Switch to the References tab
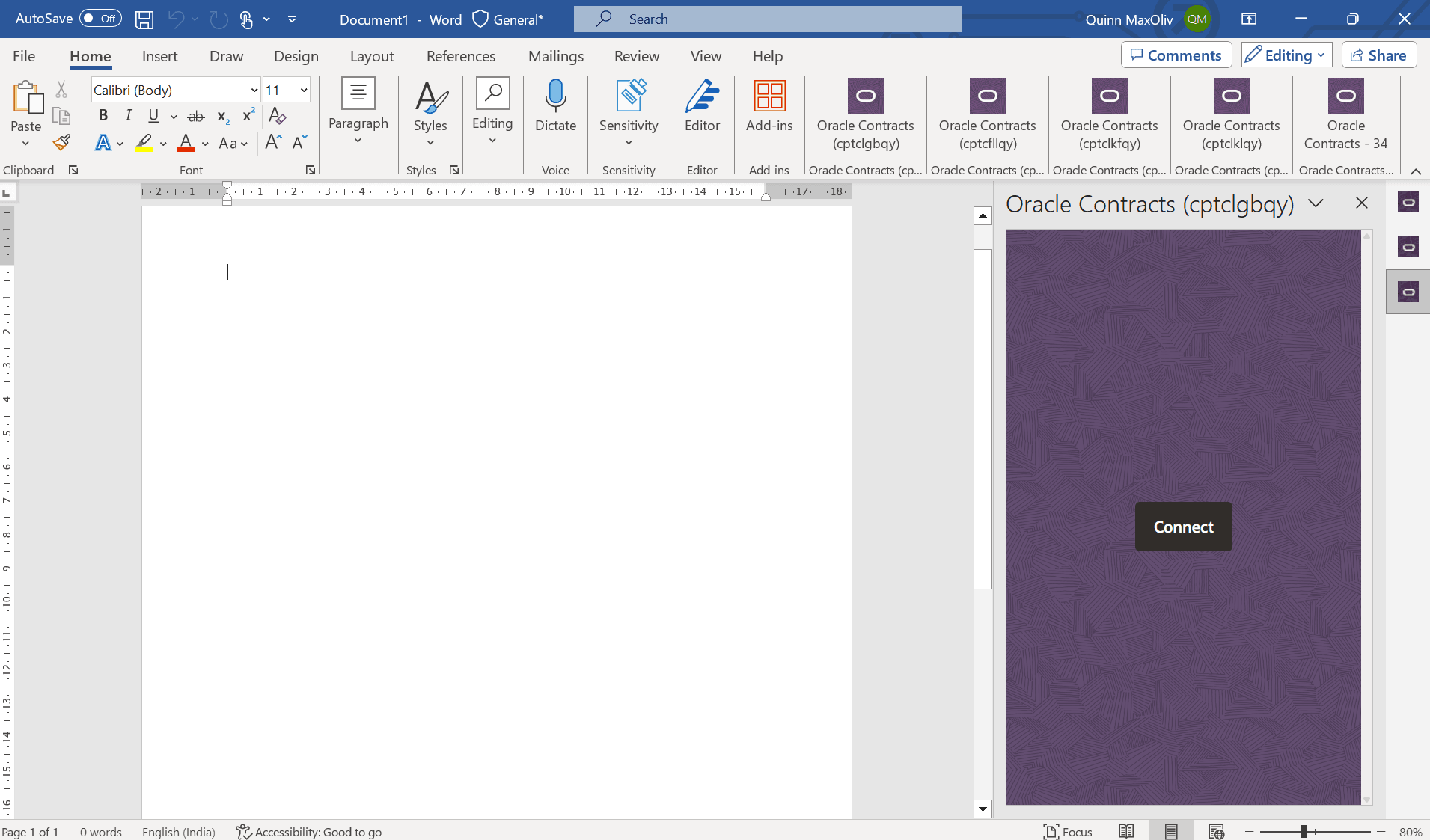The image size is (1430, 840). pos(461,56)
